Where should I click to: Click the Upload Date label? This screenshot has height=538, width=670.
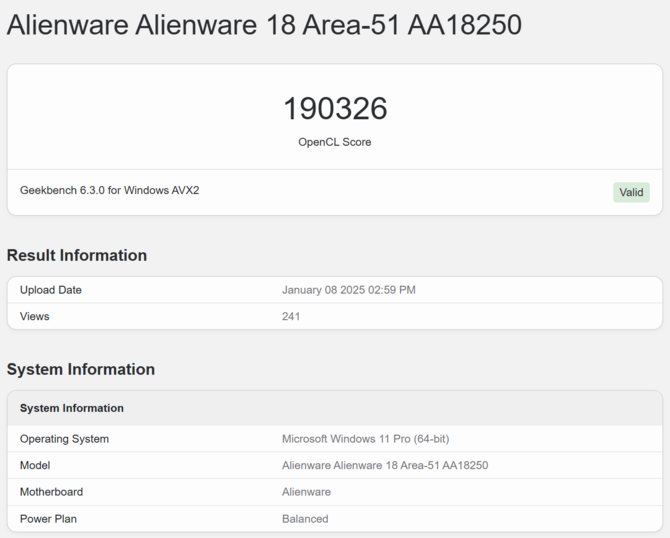51,290
